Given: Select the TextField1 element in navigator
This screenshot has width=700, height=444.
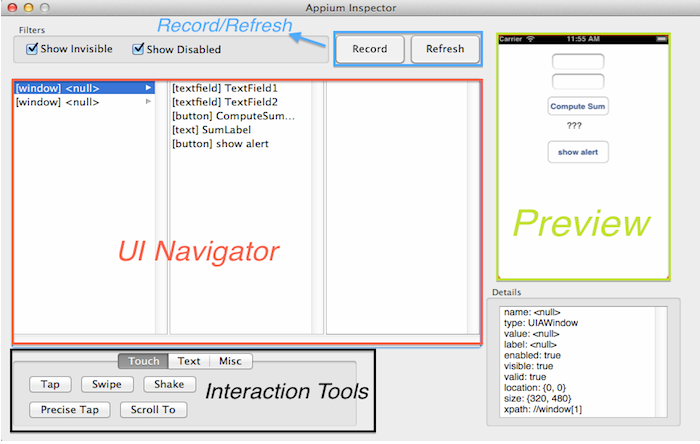Looking at the screenshot, I should pyautogui.click(x=225, y=88).
